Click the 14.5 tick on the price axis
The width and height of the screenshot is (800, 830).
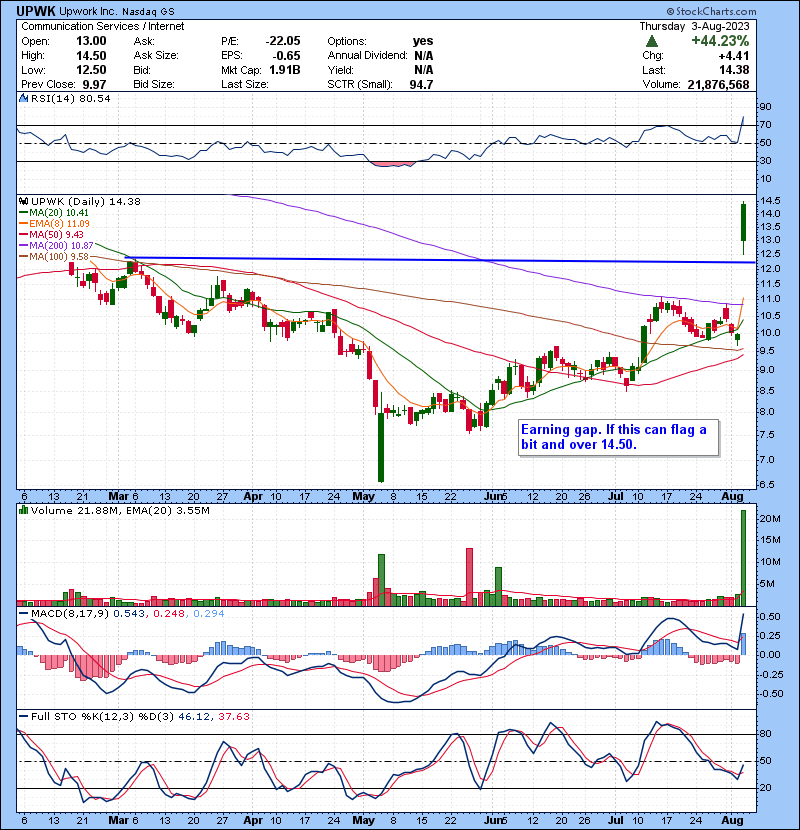tap(769, 201)
